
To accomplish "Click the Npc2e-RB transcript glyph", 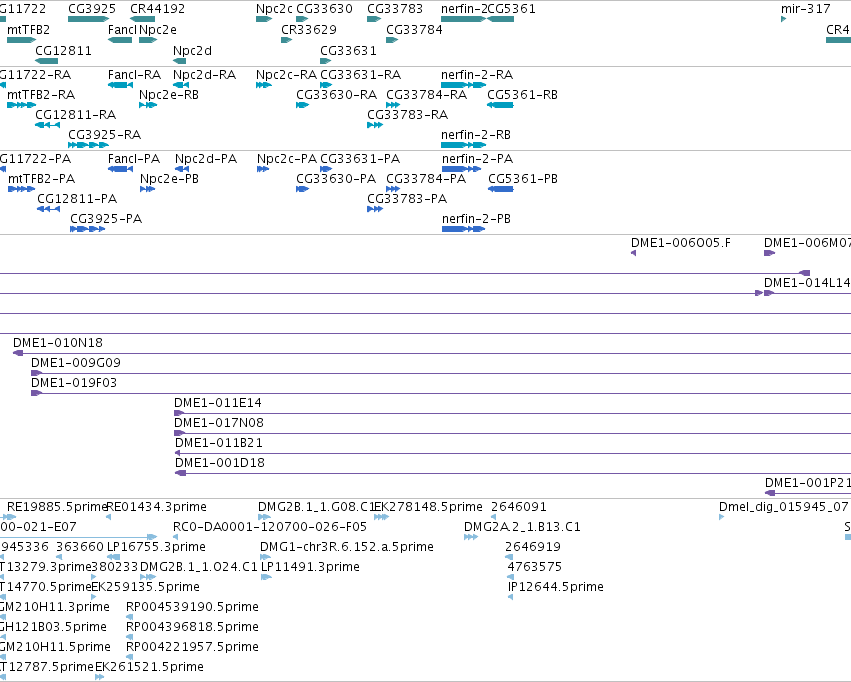I will 148,105.
